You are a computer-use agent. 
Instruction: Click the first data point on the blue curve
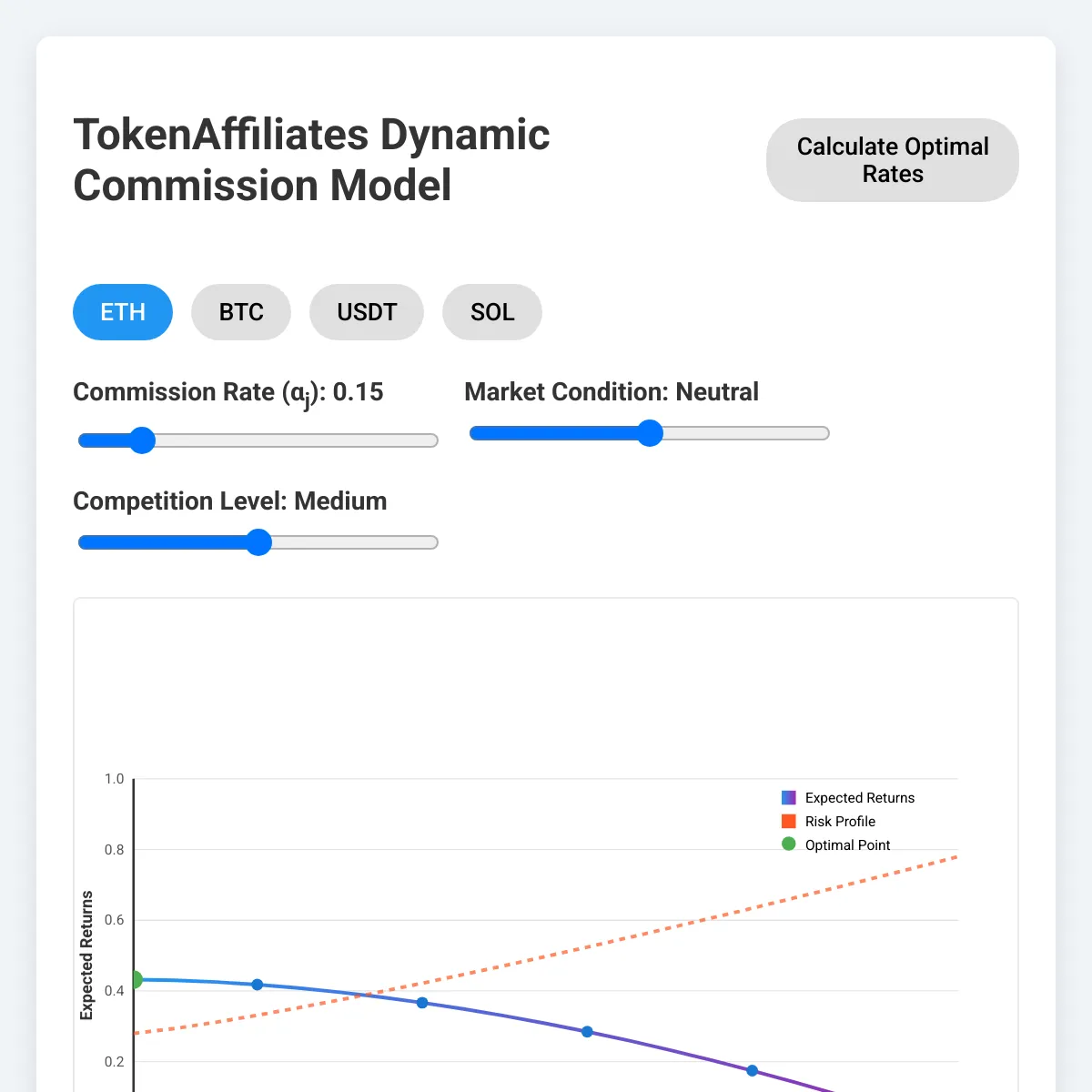257,984
